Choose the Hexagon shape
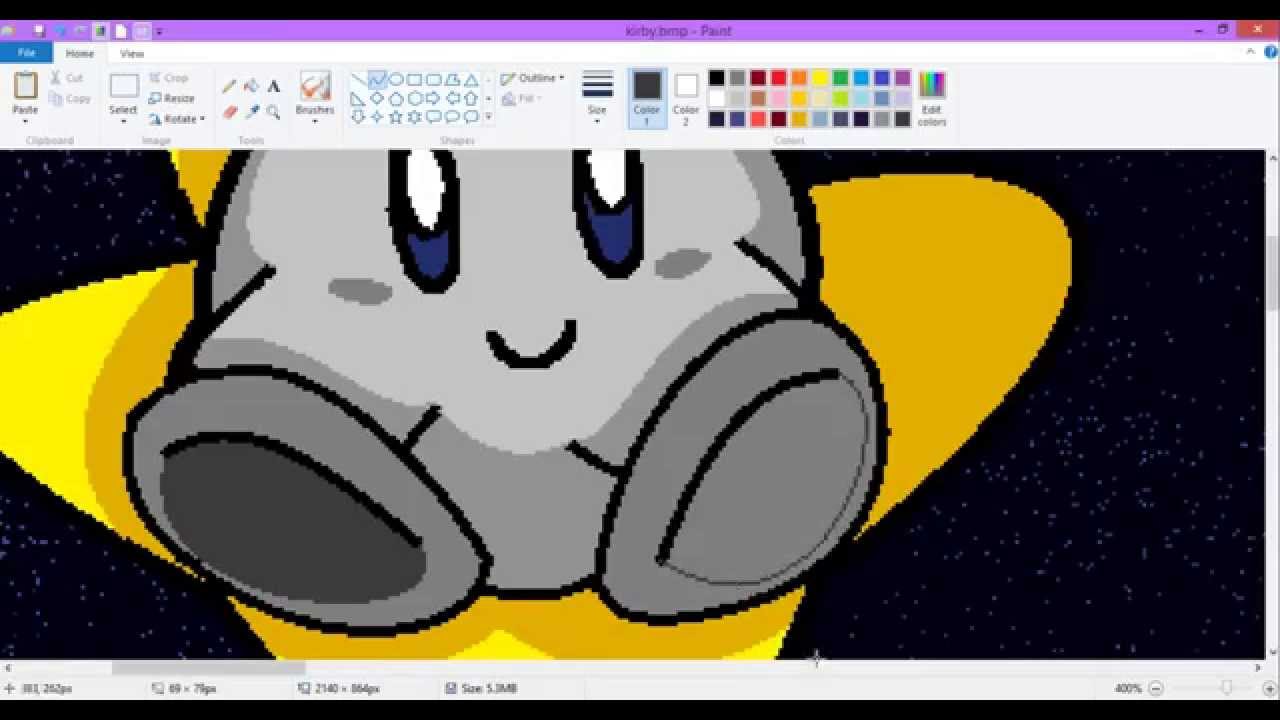Screen dimensions: 1280x720 [414, 98]
